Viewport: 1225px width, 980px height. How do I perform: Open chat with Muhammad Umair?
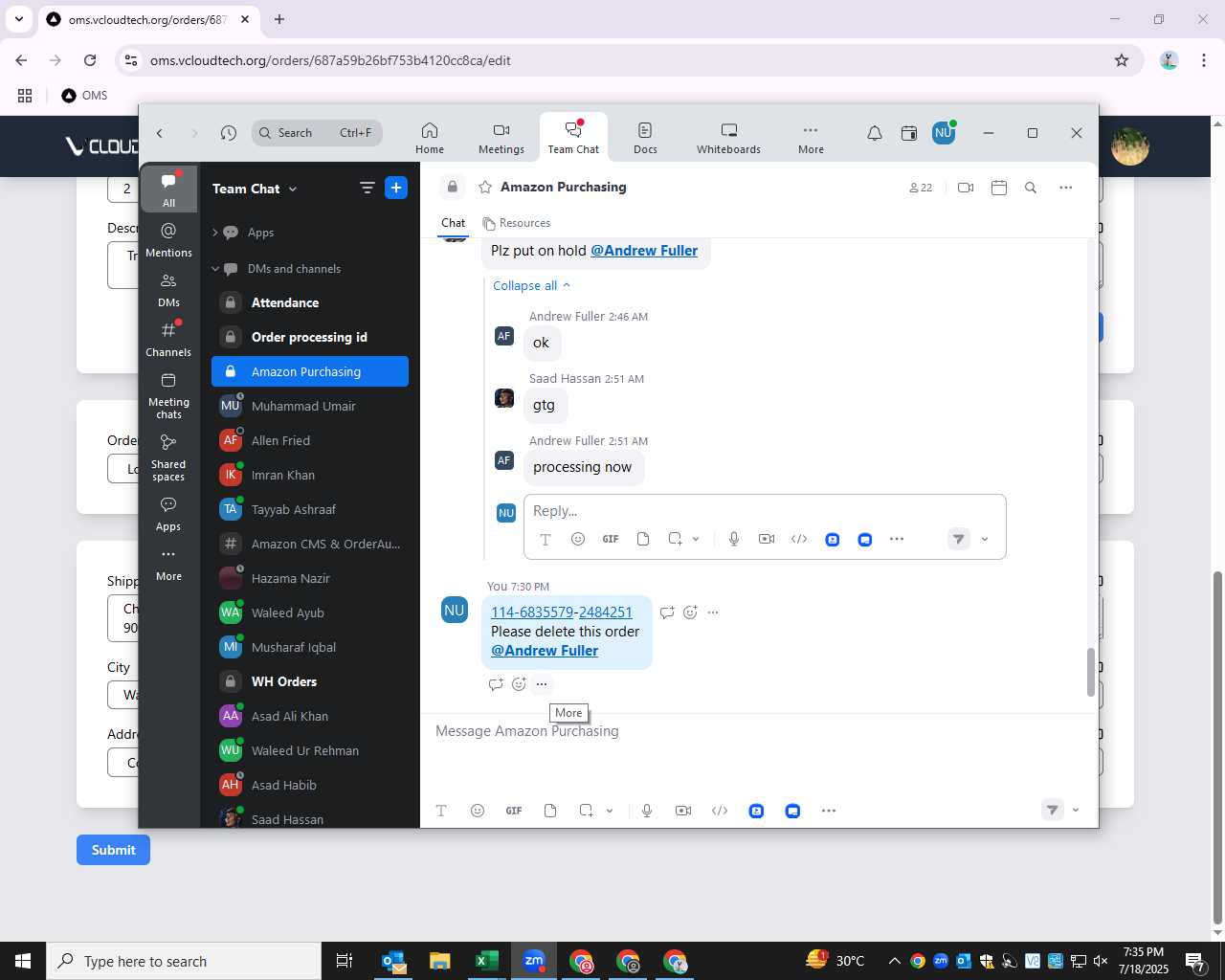[310, 406]
